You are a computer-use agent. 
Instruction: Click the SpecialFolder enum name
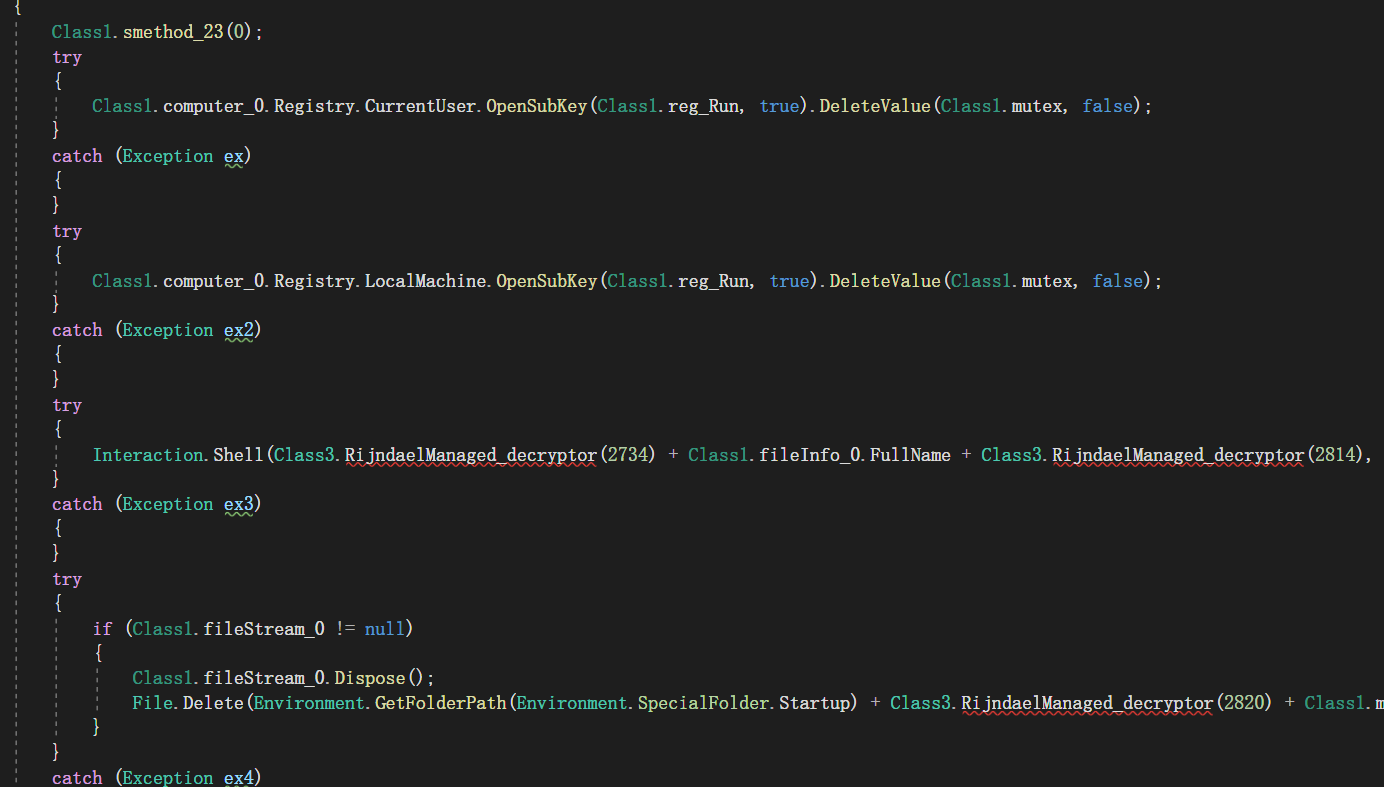point(703,703)
